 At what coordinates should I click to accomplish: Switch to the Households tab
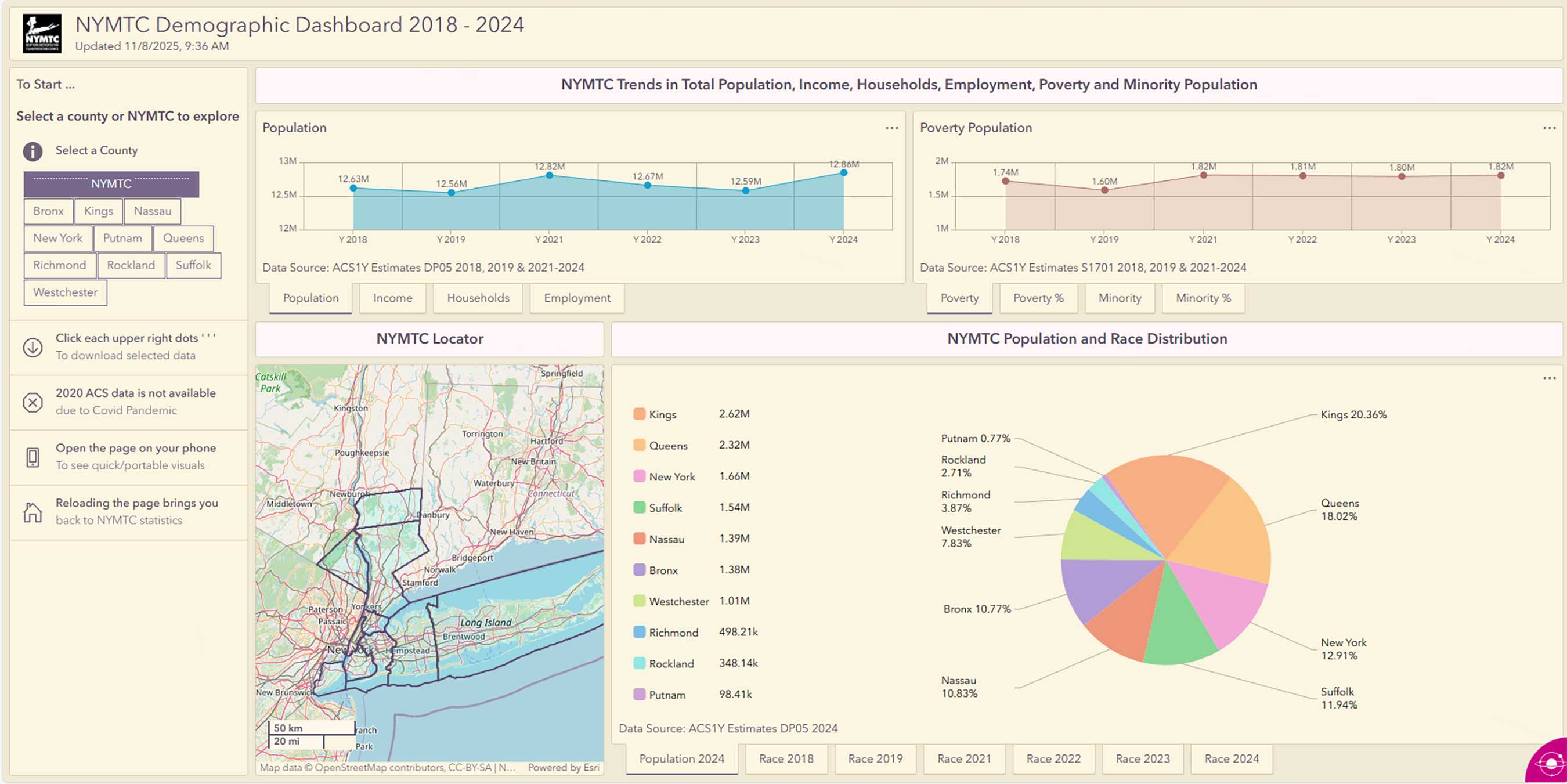pyautogui.click(x=478, y=298)
